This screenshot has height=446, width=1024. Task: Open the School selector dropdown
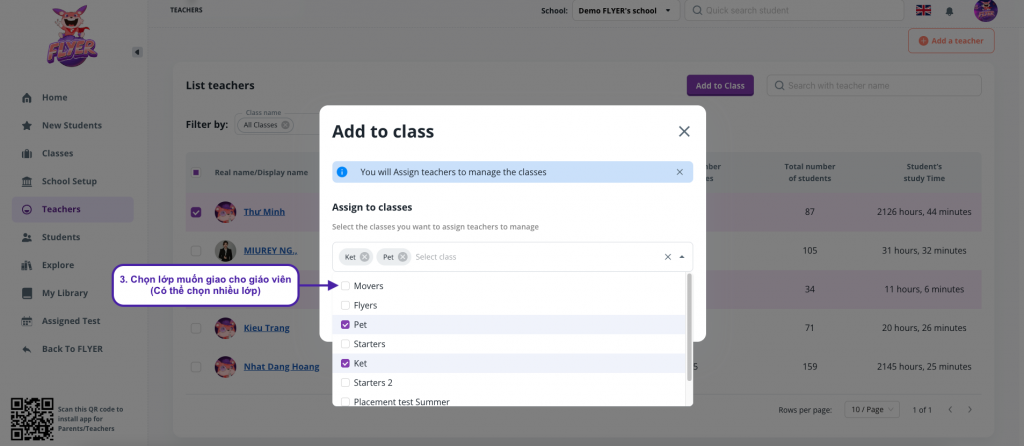pyautogui.click(x=625, y=11)
